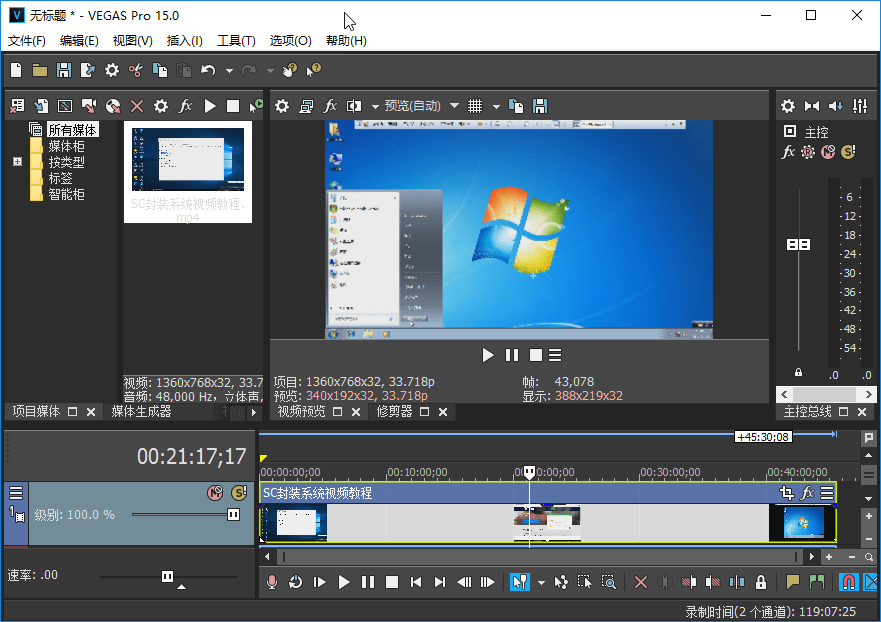Viewport: 881px width, 622px height.
Task: Save preview snapshot to file
Action: coord(540,106)
